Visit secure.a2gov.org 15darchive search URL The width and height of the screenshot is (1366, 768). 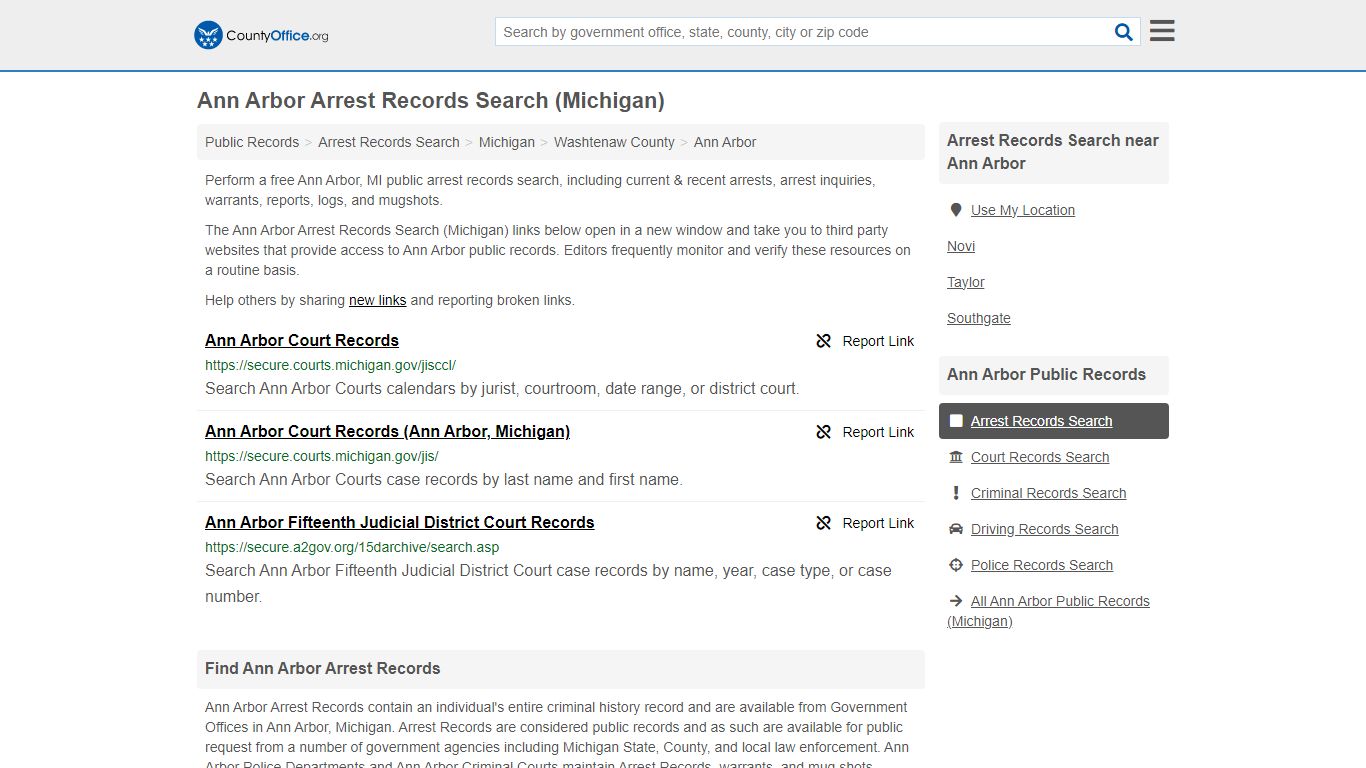click(352, 547)
